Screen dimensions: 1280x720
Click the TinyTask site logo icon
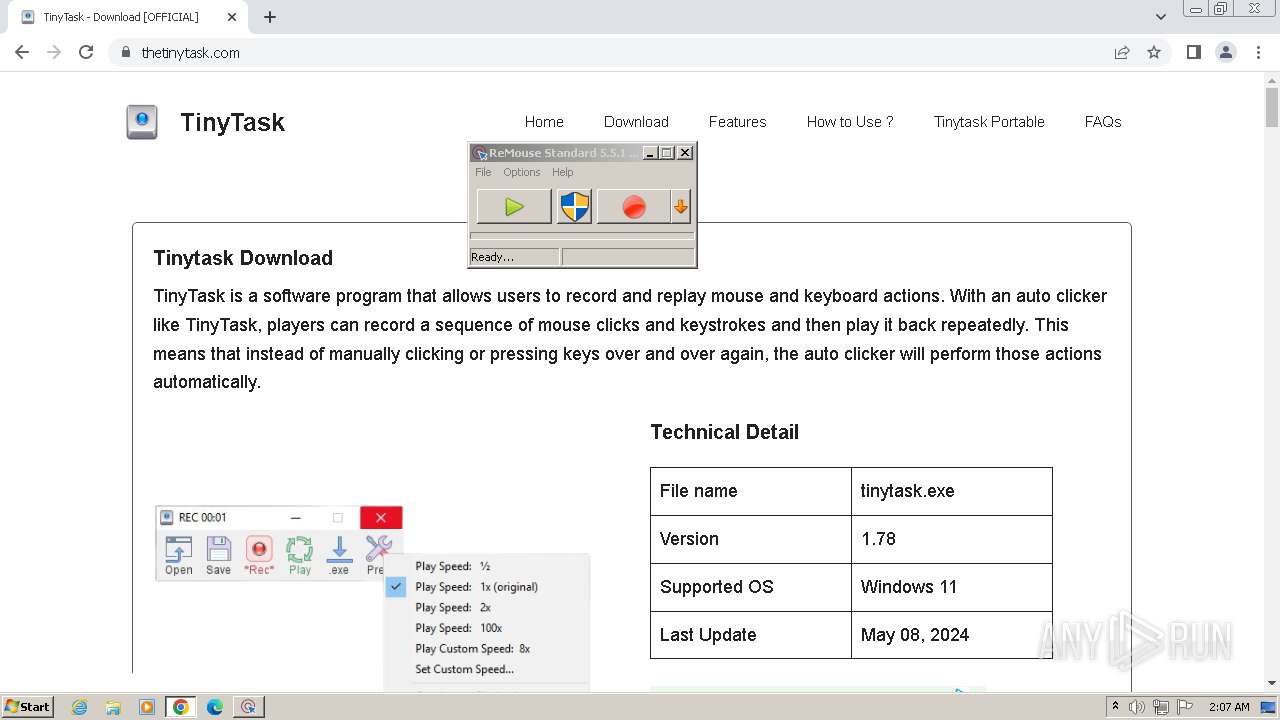[x=142, y=122]
